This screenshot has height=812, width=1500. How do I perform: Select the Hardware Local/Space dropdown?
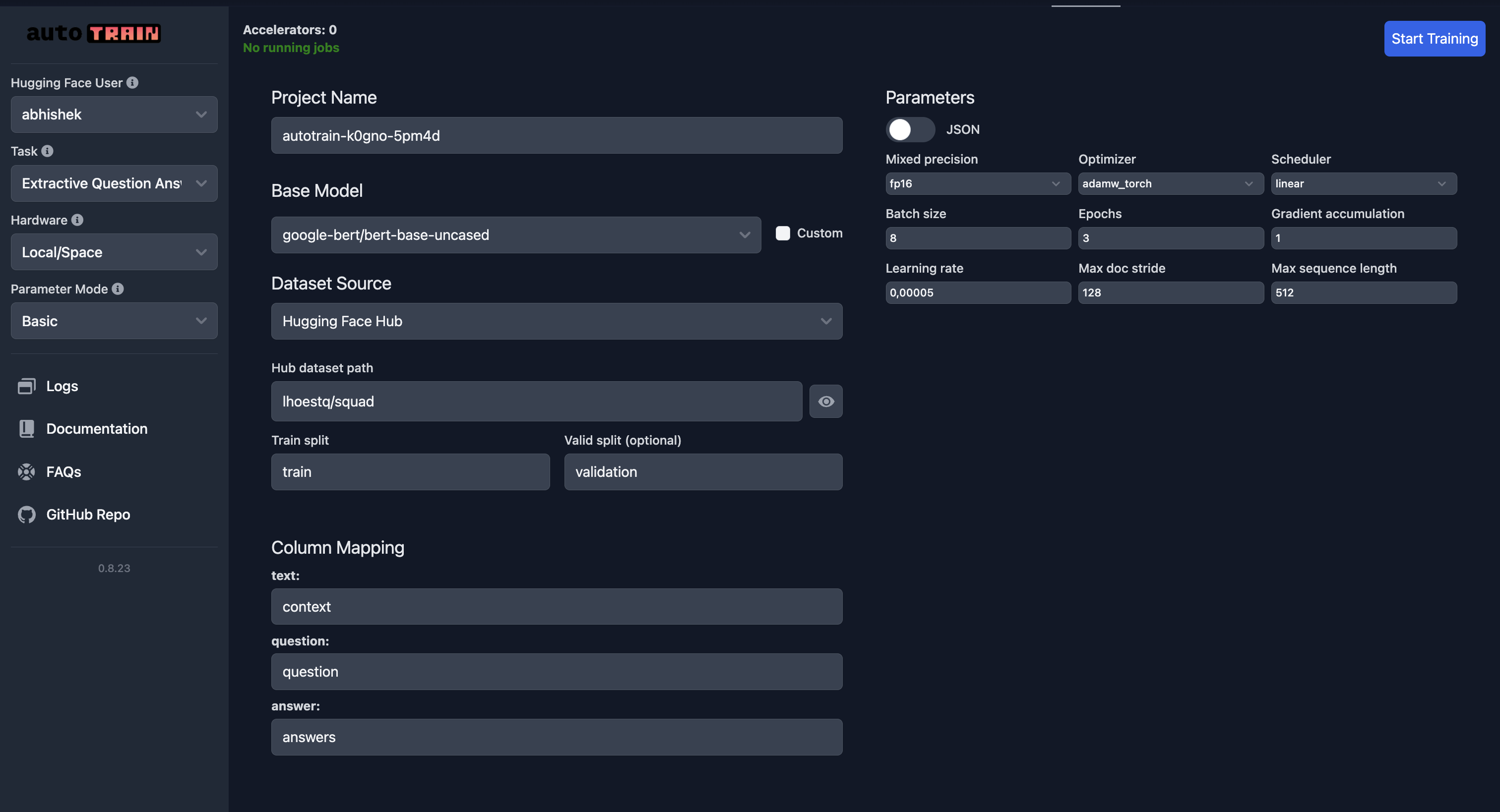[114, 252]
